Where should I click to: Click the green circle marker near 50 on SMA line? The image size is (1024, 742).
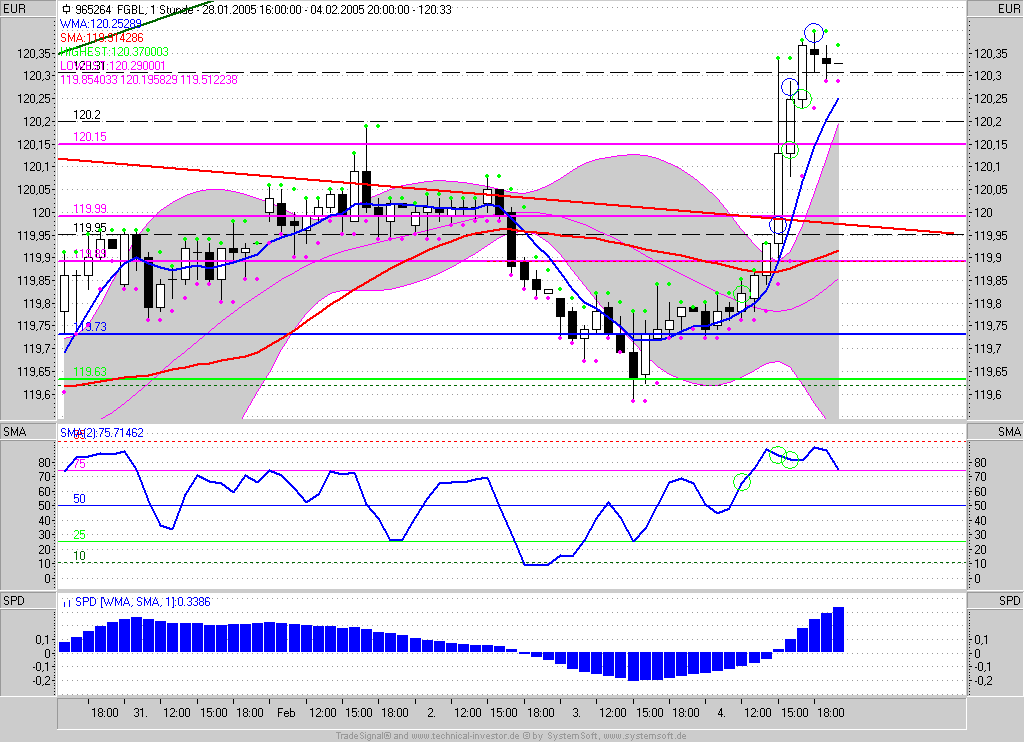tap(742, 482)
